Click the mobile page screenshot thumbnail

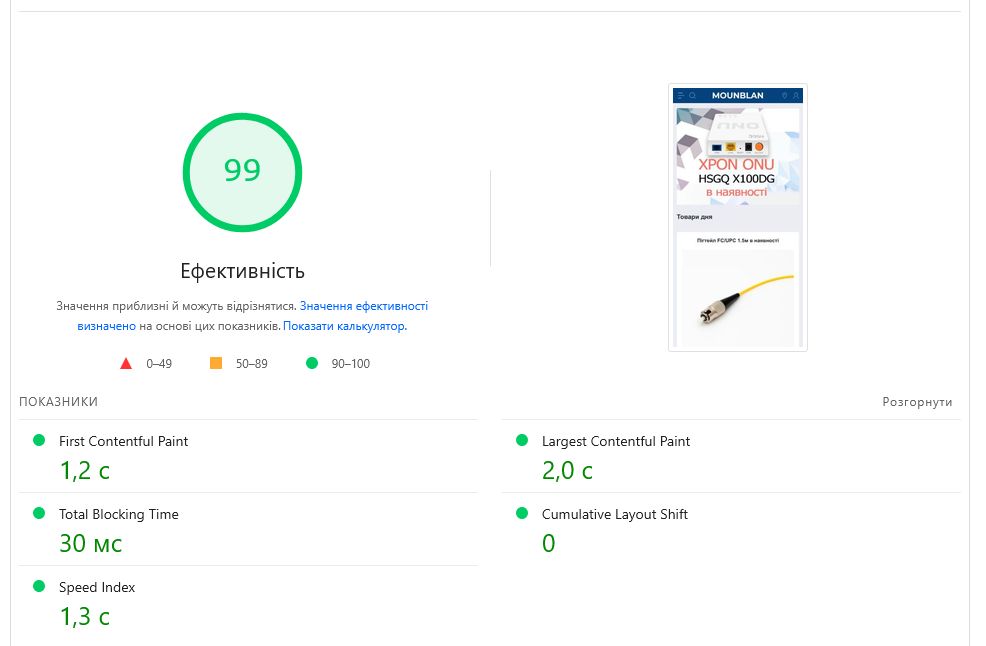click(738, 218)
